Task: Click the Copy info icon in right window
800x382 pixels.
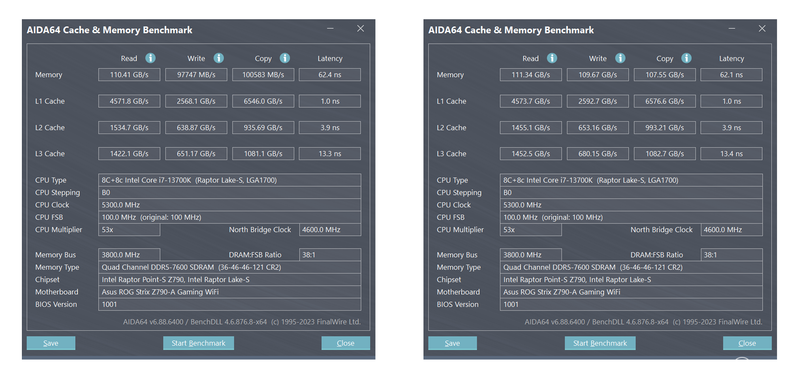Action: 686,58
